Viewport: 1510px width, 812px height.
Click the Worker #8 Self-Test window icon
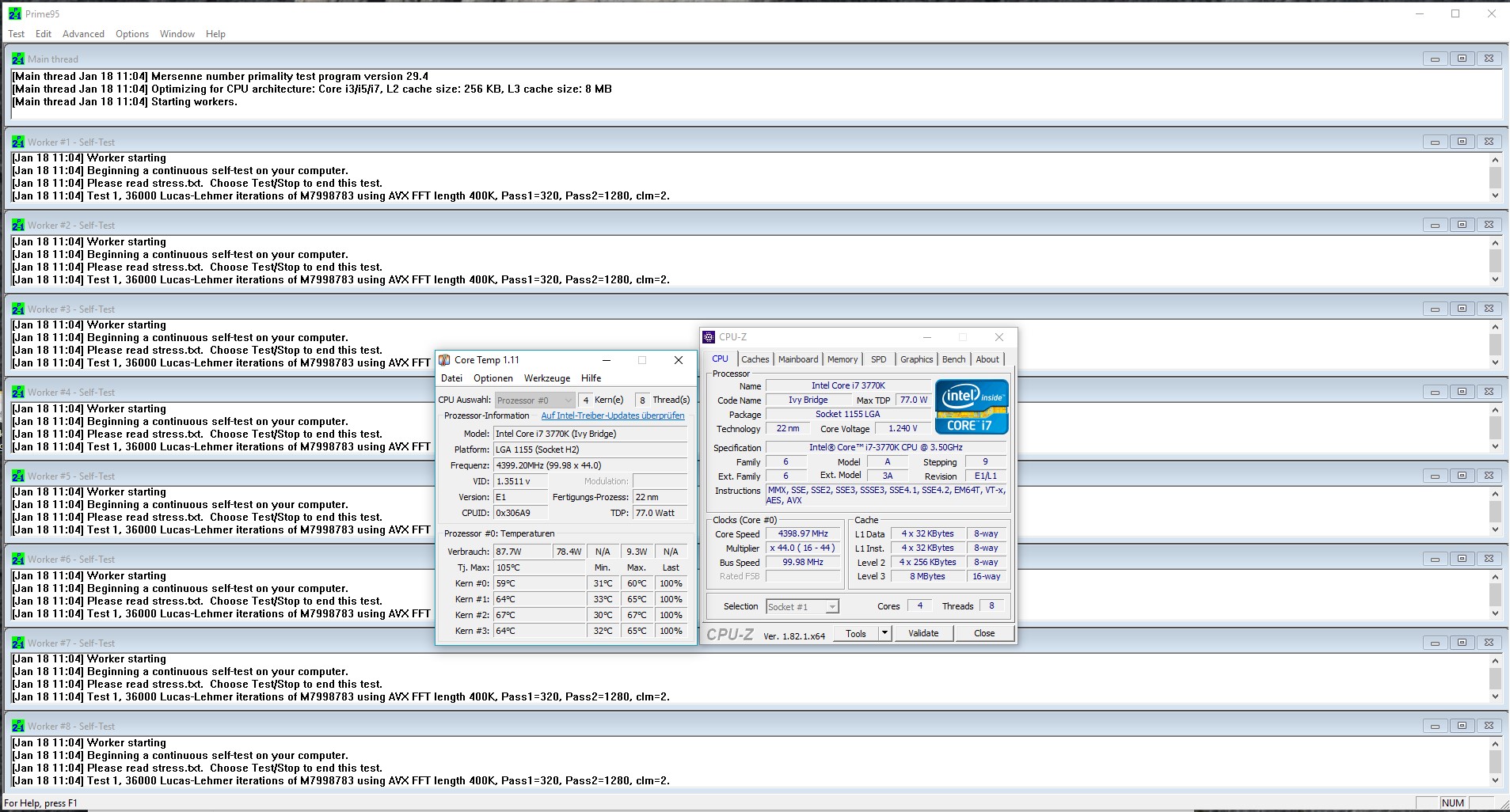pos(18,726)
